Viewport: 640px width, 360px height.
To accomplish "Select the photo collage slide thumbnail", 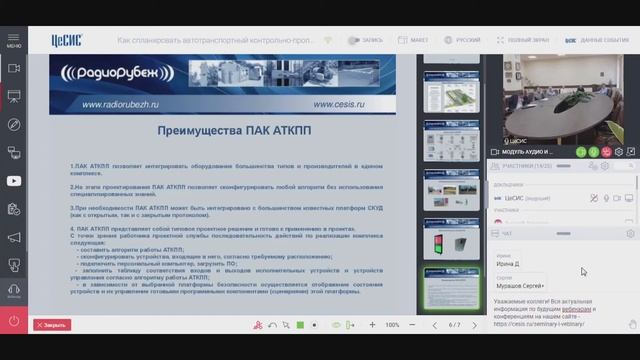I will click(451, 190).
